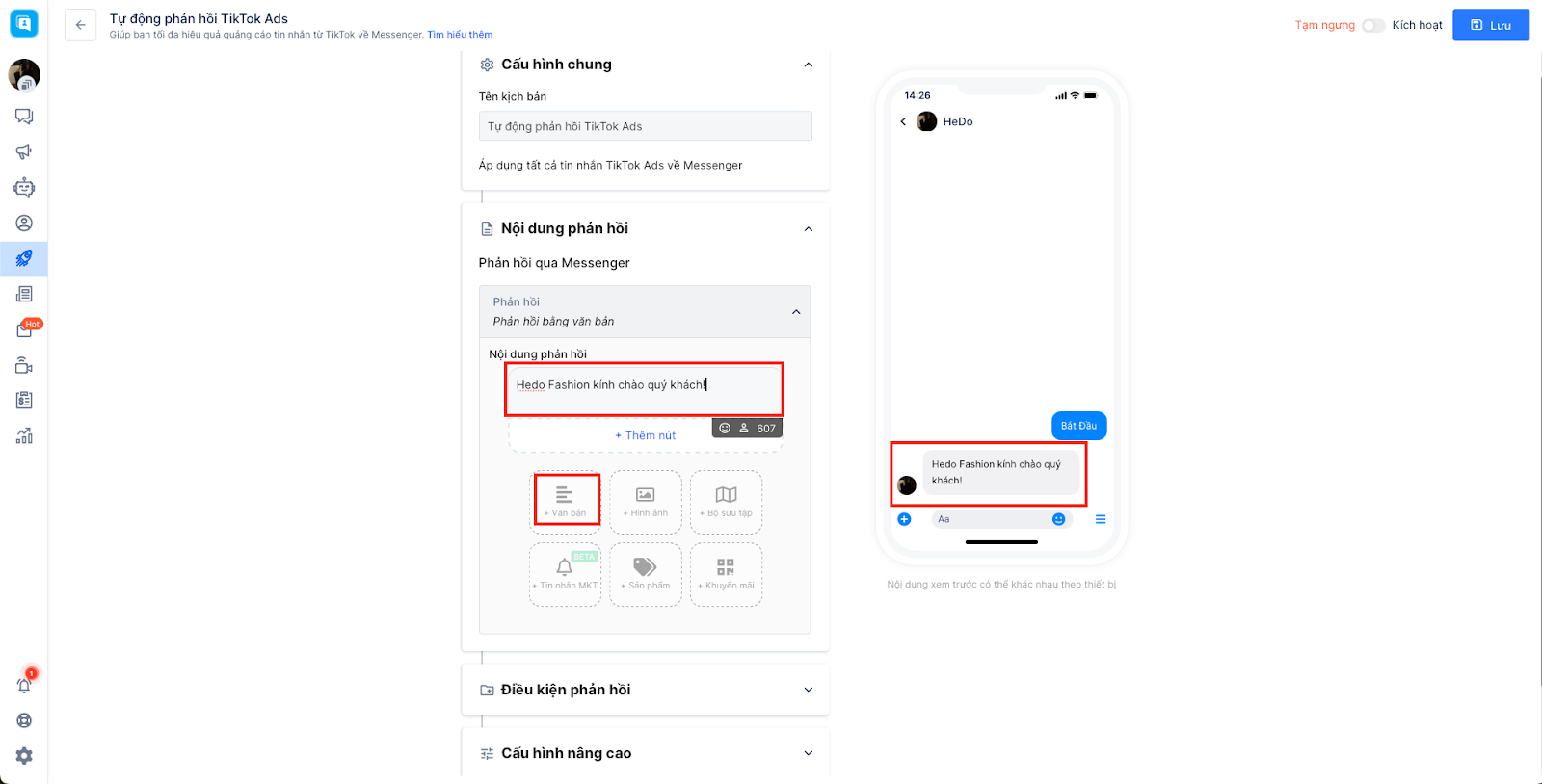Expand the Điều kiện phản hồi section
The image size is (1542, 784).
click(809, 690)
